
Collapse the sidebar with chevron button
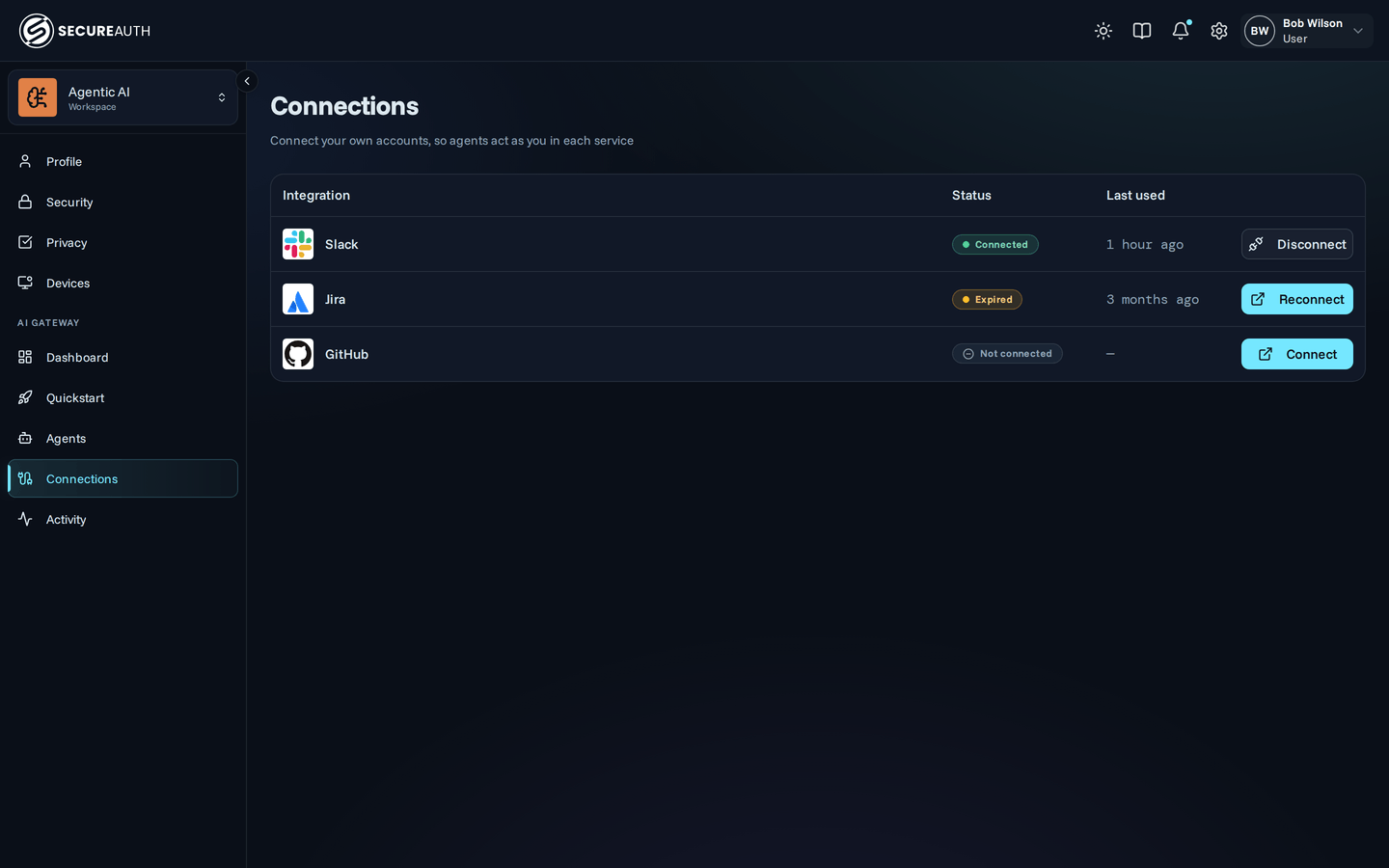click(247, 81)
